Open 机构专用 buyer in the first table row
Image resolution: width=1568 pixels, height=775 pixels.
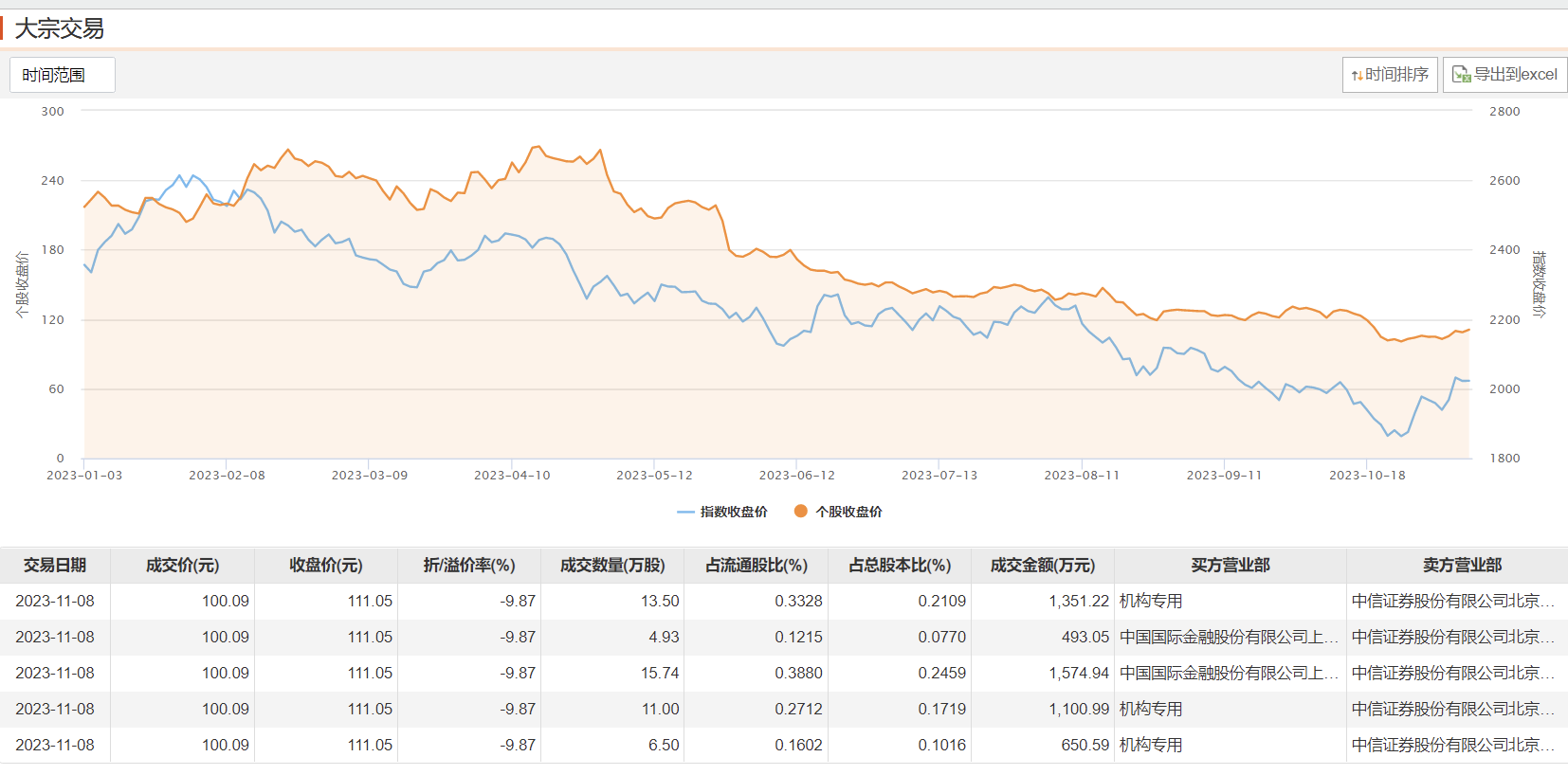pyautogui.click(x=1151, y=602)
